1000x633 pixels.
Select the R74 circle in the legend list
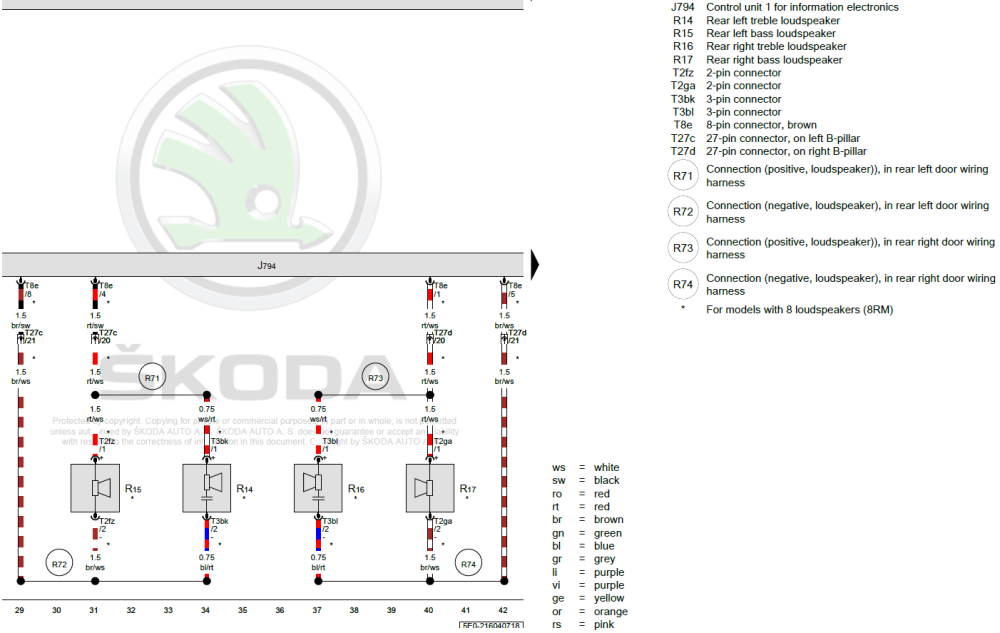(x=682, y=284)
